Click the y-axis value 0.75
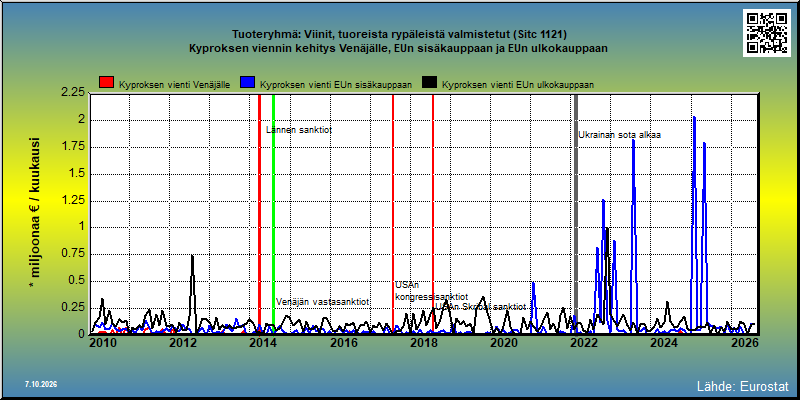Viewport: 800px width, 400px height. (73, 254)
